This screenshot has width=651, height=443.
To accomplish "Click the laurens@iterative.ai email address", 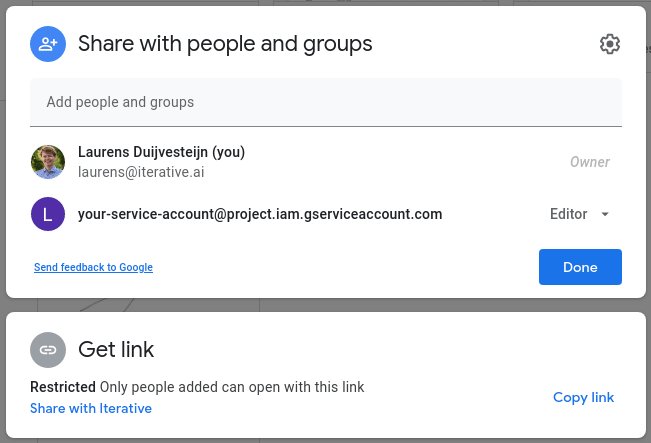I will pos(141,172).
